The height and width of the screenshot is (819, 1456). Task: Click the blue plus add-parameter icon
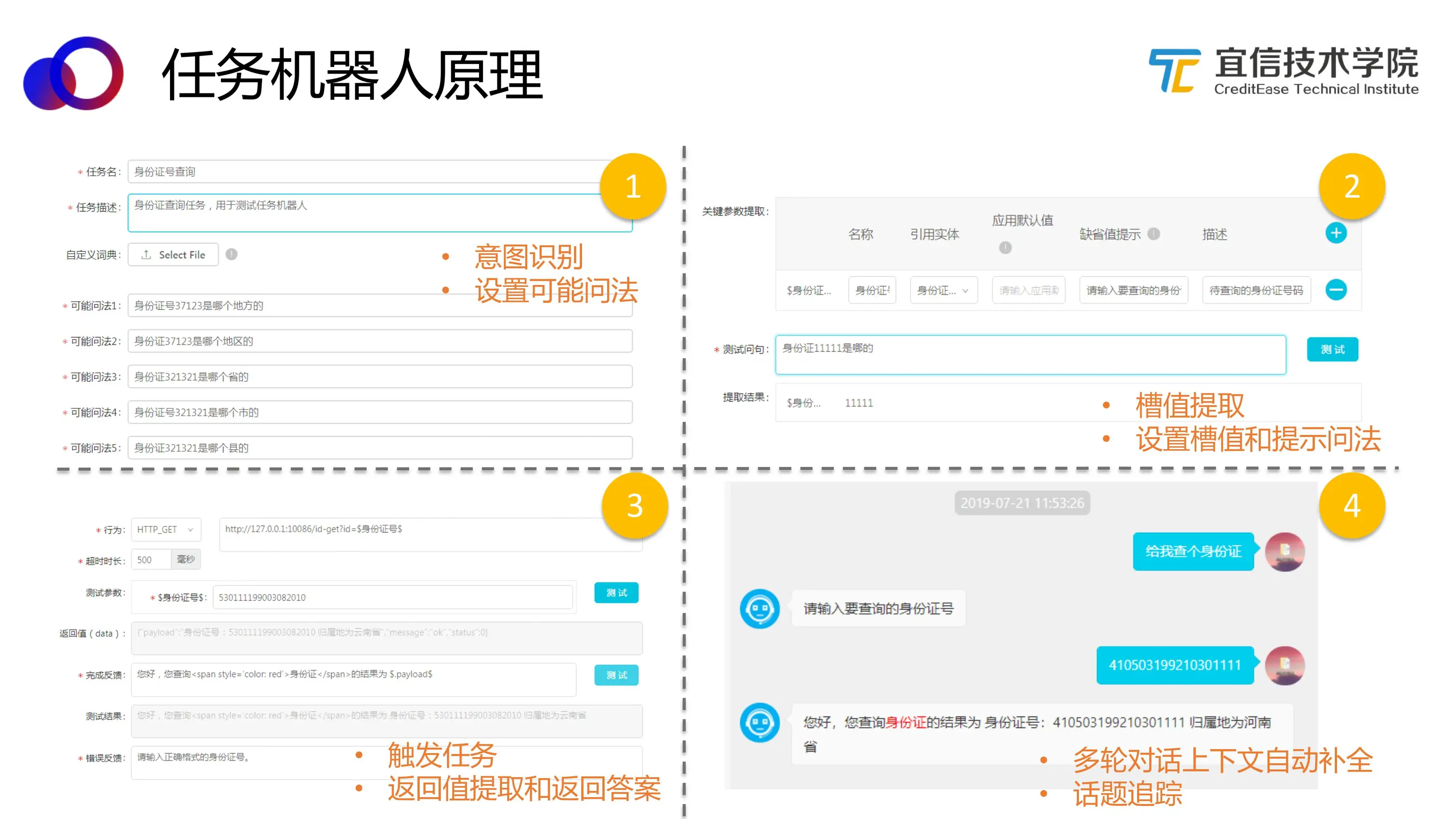(1336, 233)
